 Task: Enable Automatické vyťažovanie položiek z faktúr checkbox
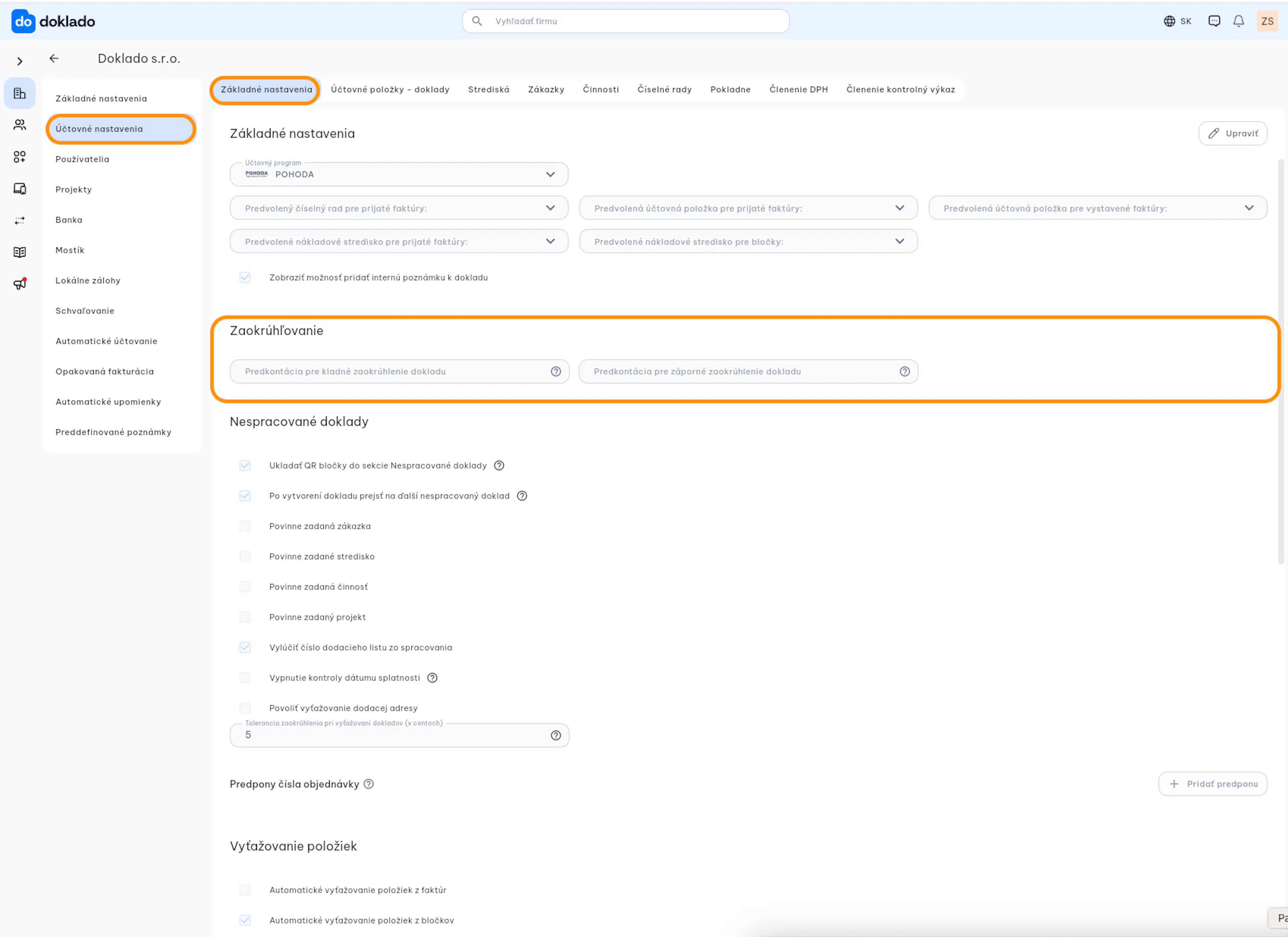click(x=245, y=890)
